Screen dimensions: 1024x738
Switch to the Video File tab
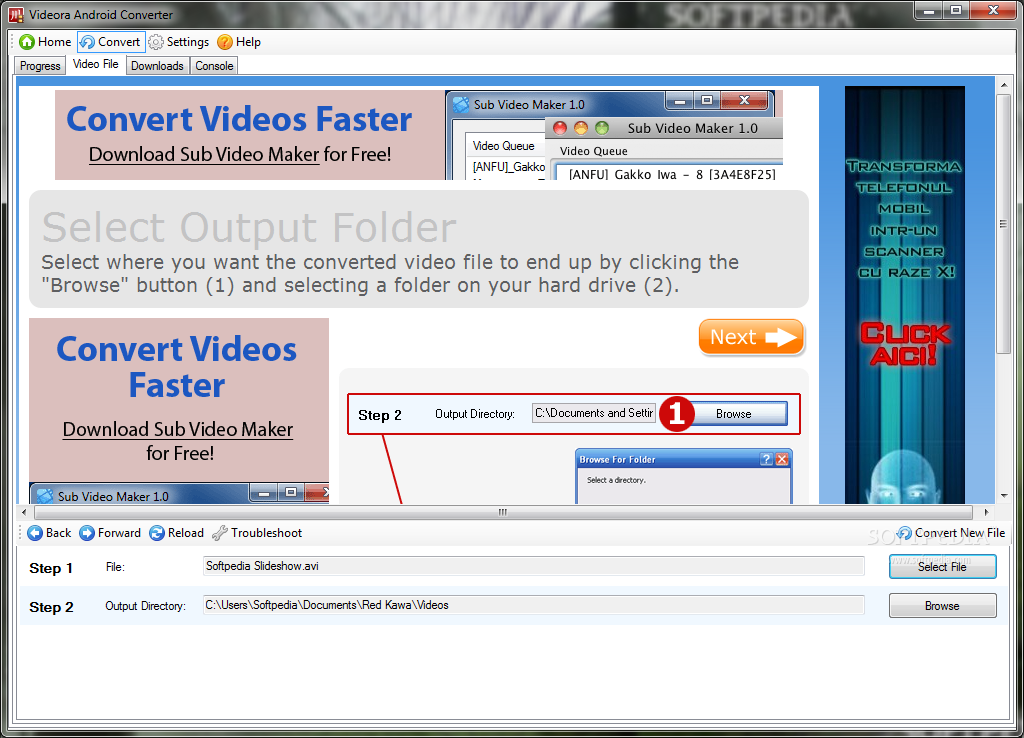[95, 64]
